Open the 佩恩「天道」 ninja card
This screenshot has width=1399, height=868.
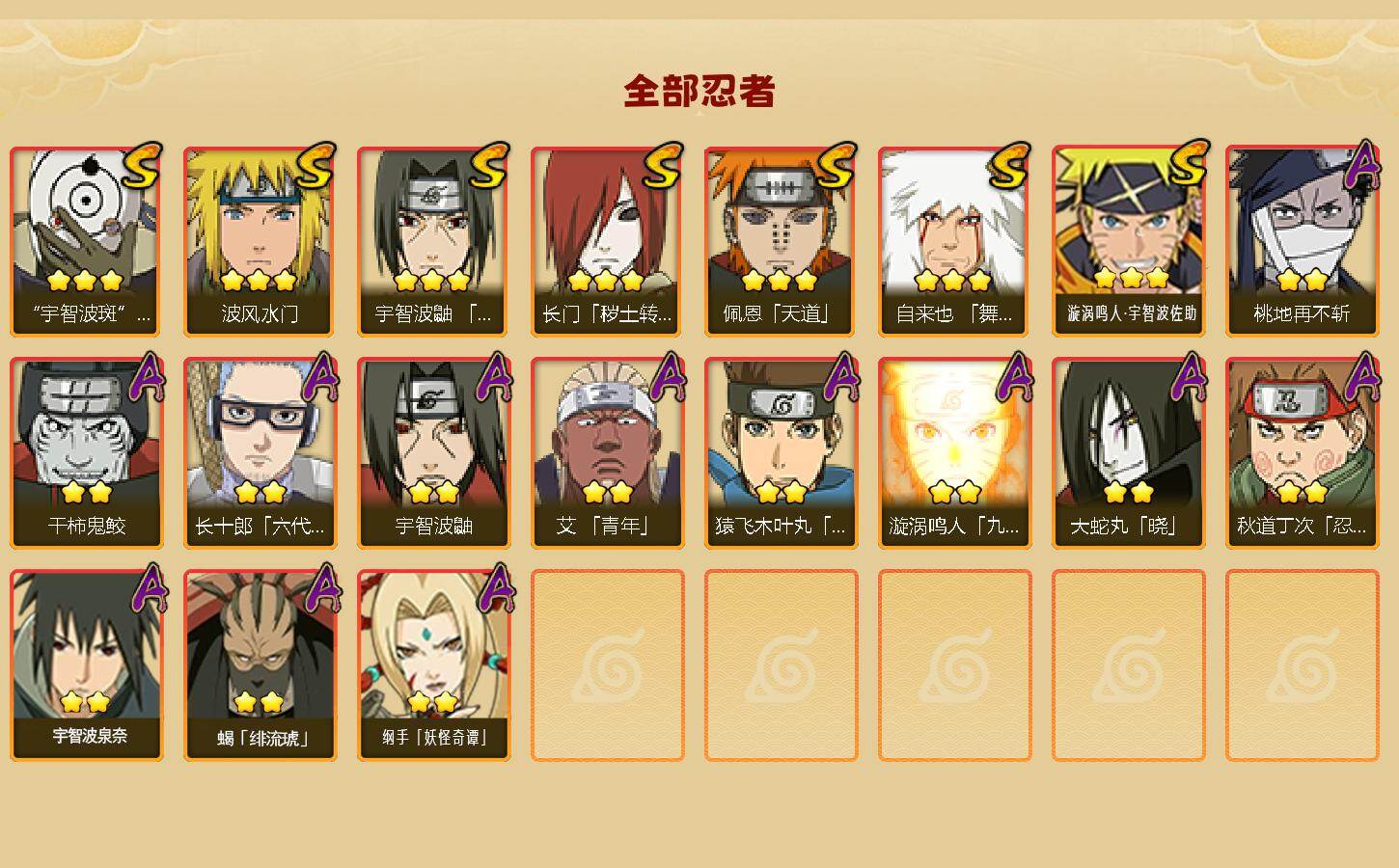point(781,241)
